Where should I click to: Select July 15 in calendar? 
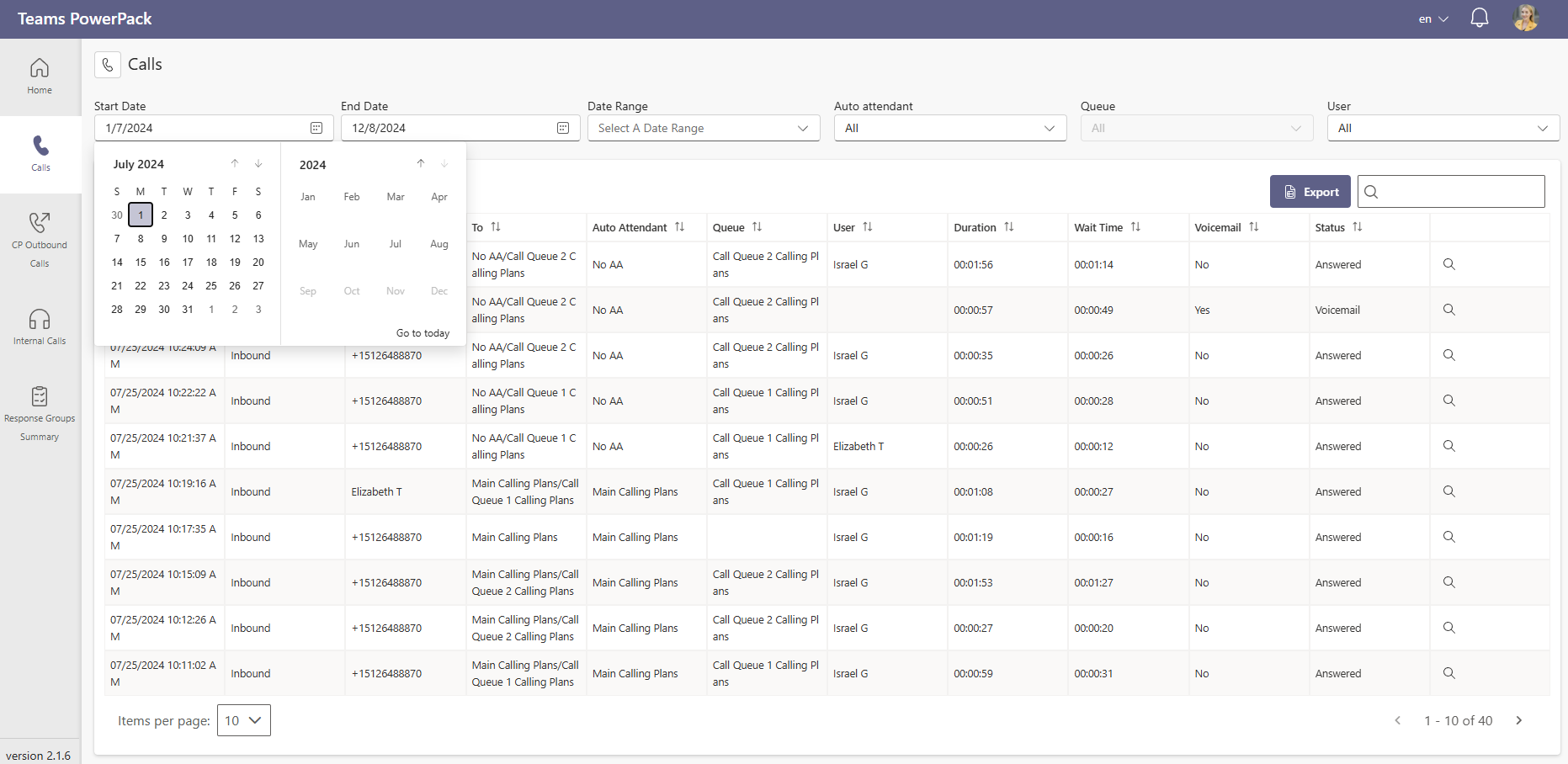(141, 262)
